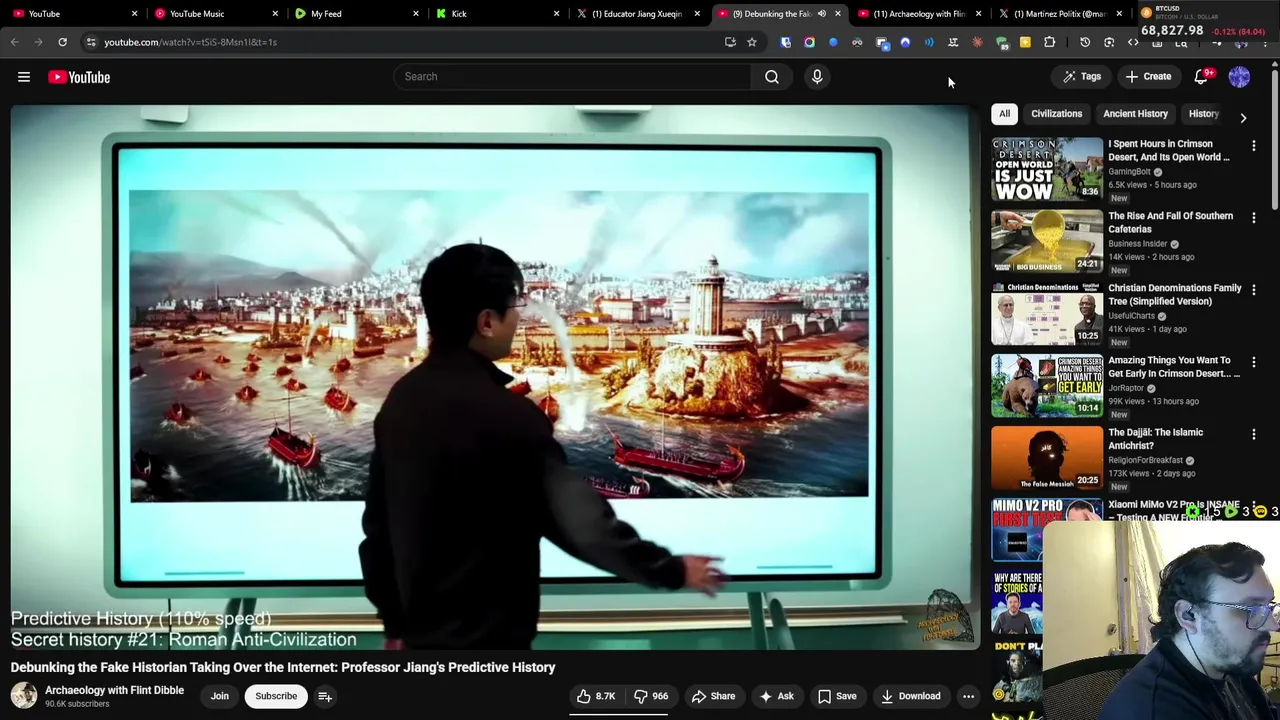
Task: Open Archaeology with Flint Dibble channel name
Action: click(x=114, y=690)
